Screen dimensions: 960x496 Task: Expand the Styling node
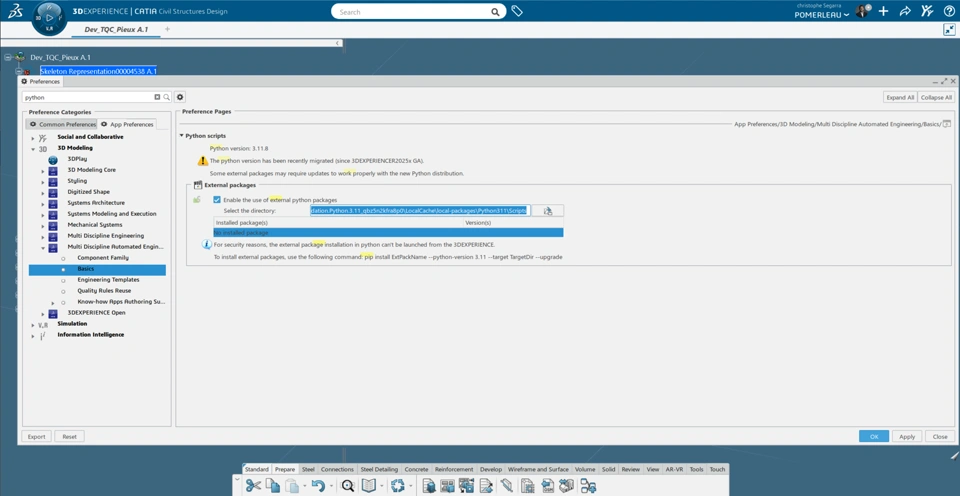[x=43, y=181]
